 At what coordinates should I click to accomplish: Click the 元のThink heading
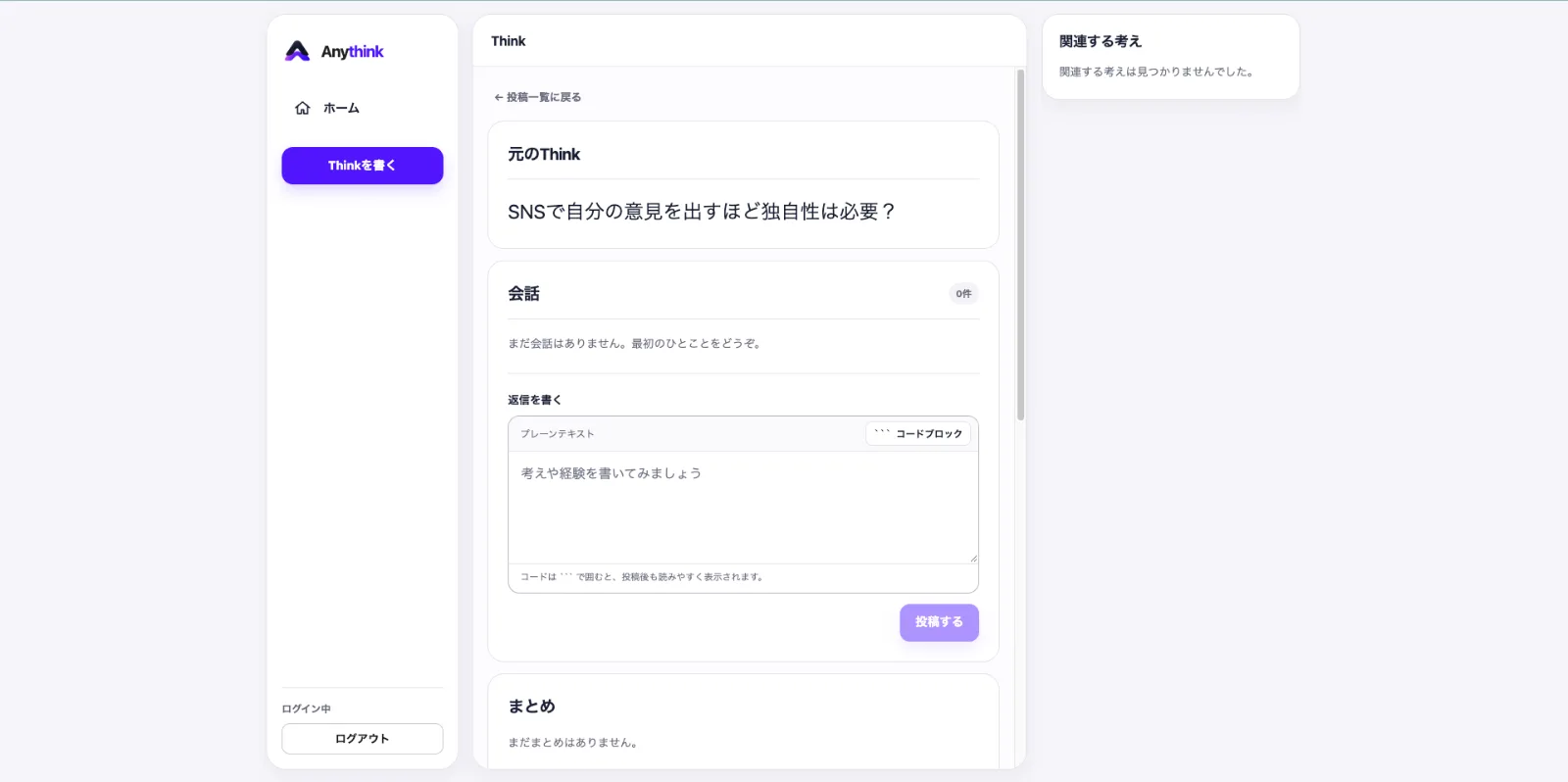(544, 154)
